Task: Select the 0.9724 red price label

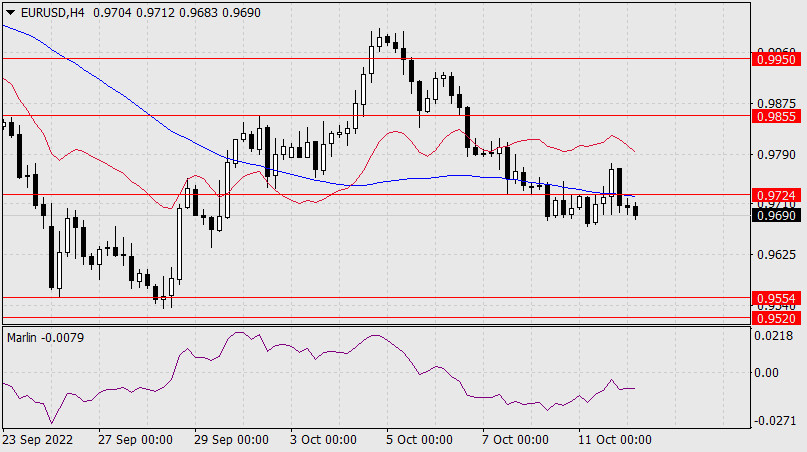Action: point(777,195)
